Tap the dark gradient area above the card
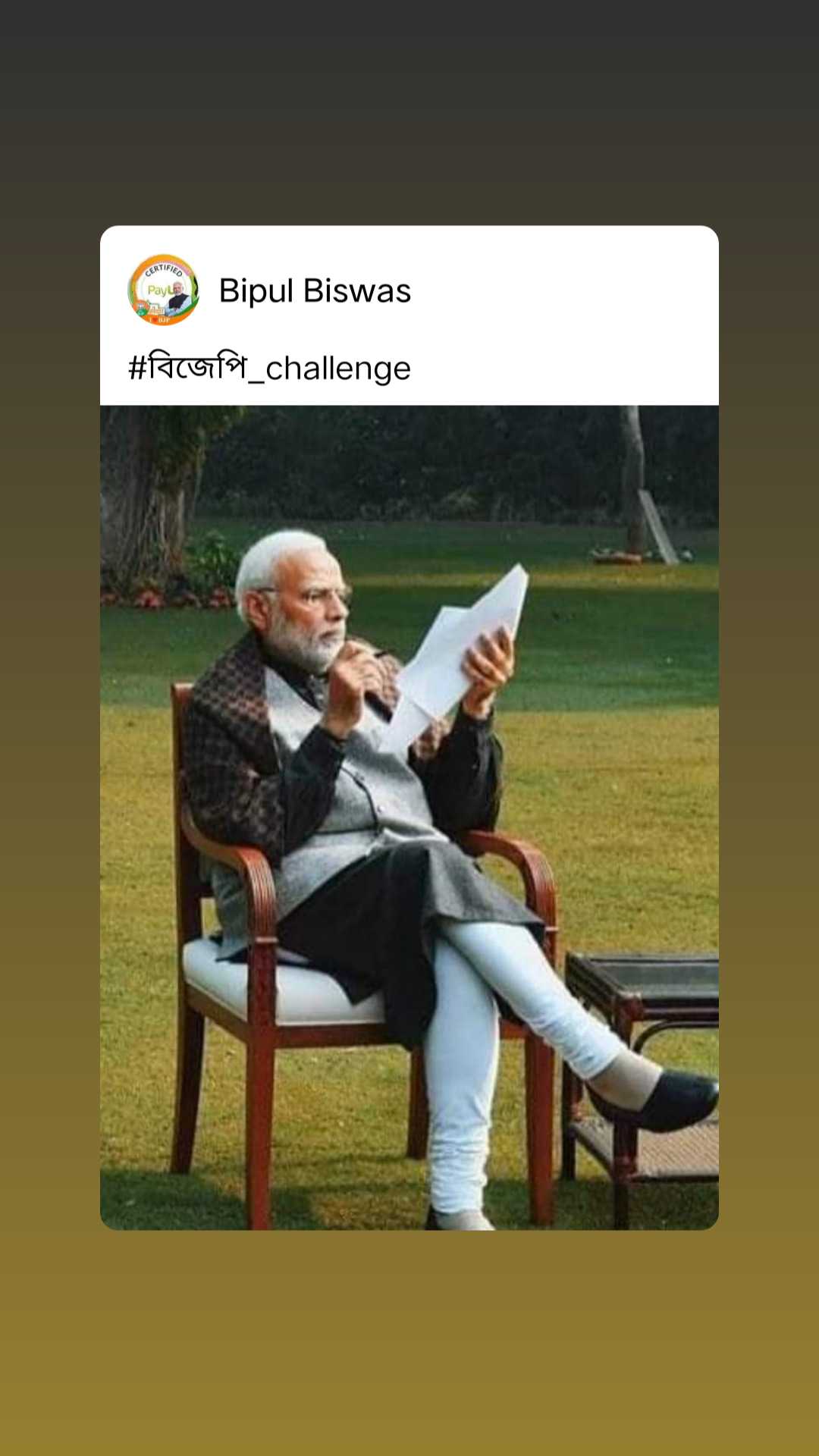Image resolution: width=819 pixels, height=1456 pixels. click(x=409, y=112)
